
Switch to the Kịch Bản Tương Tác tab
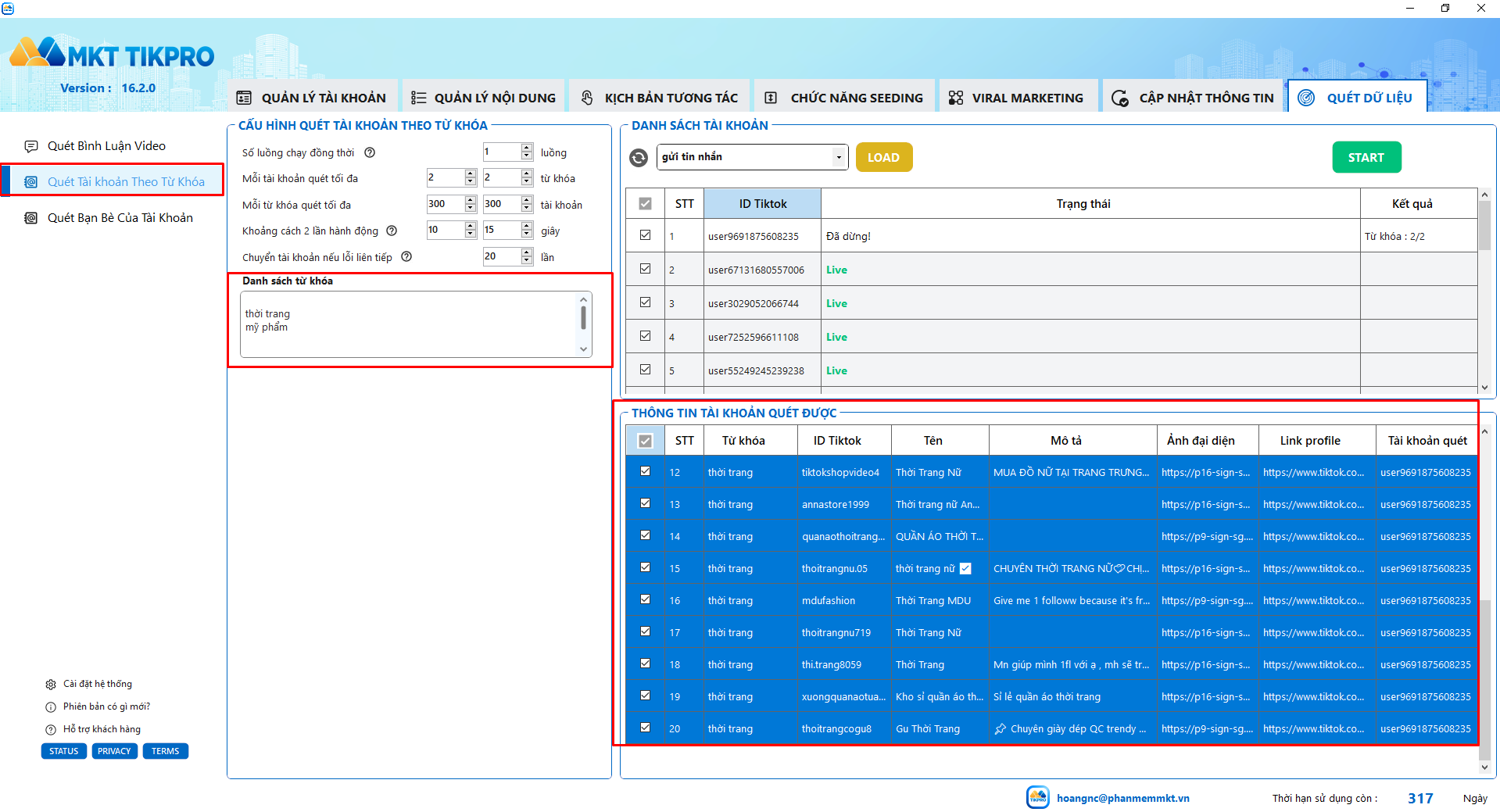[660, 98]
